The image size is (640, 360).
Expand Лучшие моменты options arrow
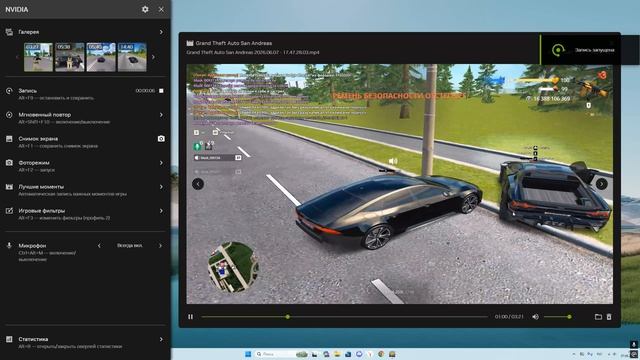(161, 187)
